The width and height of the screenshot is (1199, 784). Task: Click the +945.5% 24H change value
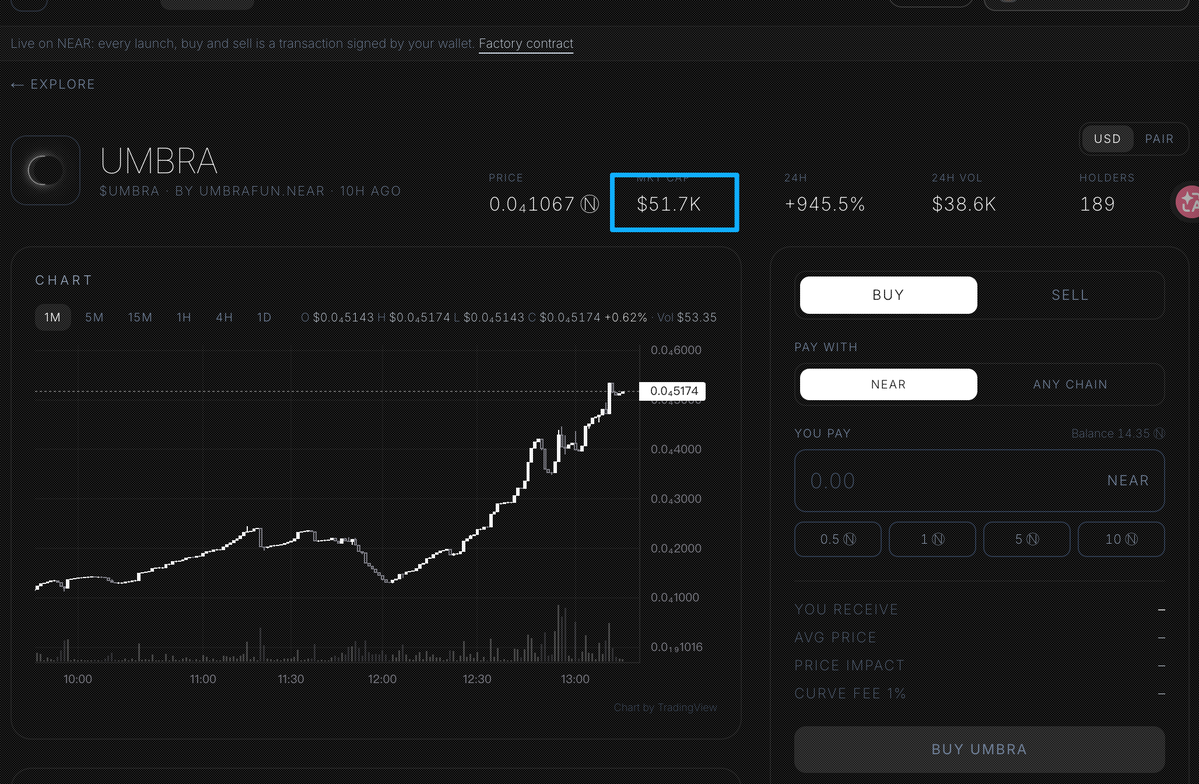[x=824, y=204]
